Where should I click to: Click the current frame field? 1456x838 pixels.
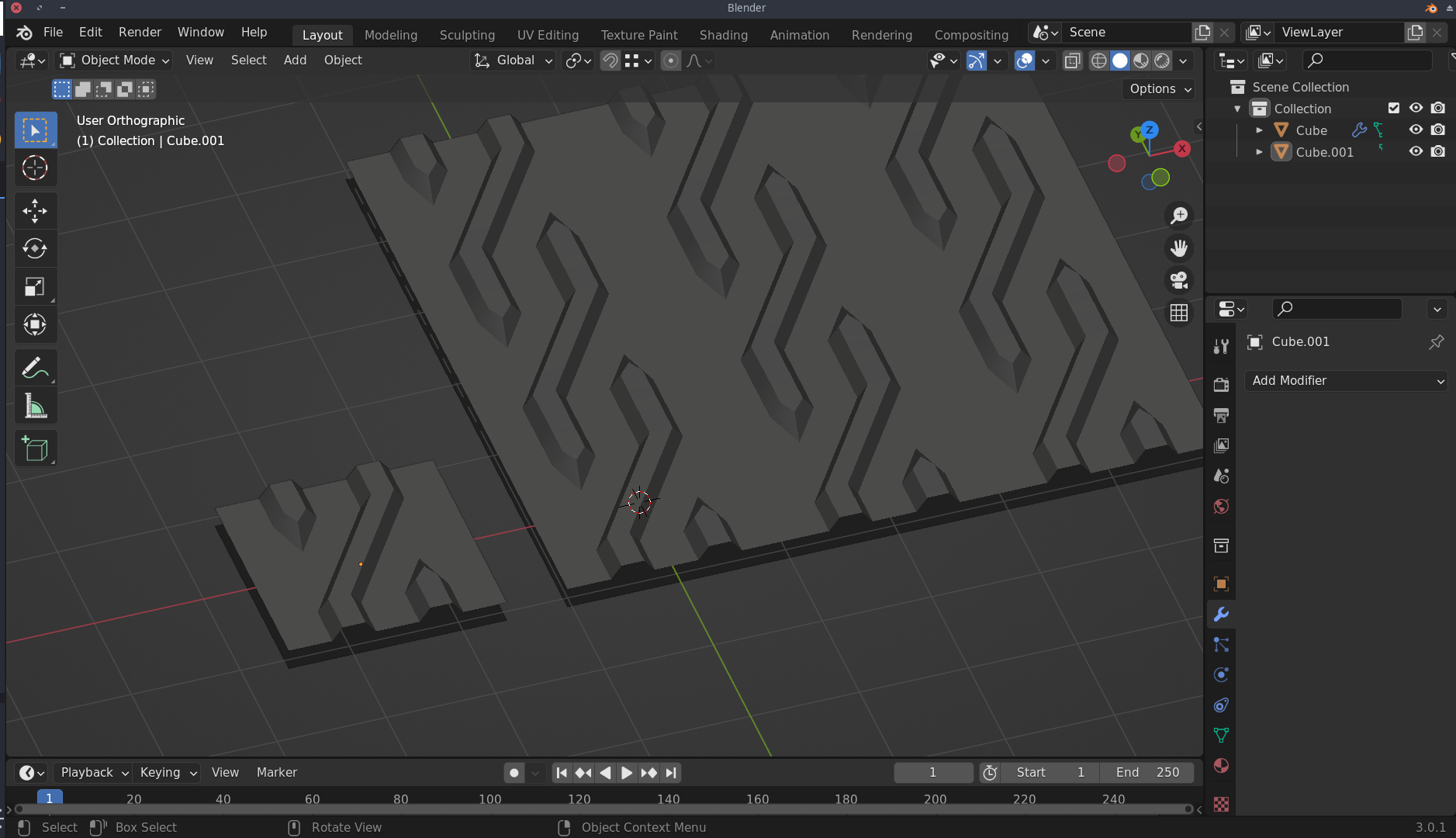933,773
